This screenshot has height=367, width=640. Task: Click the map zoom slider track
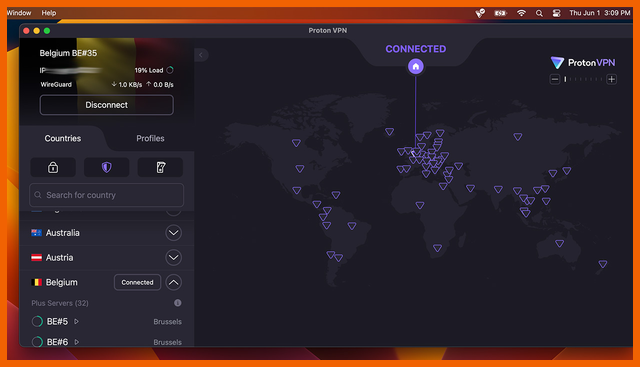[x=583, y=79]
